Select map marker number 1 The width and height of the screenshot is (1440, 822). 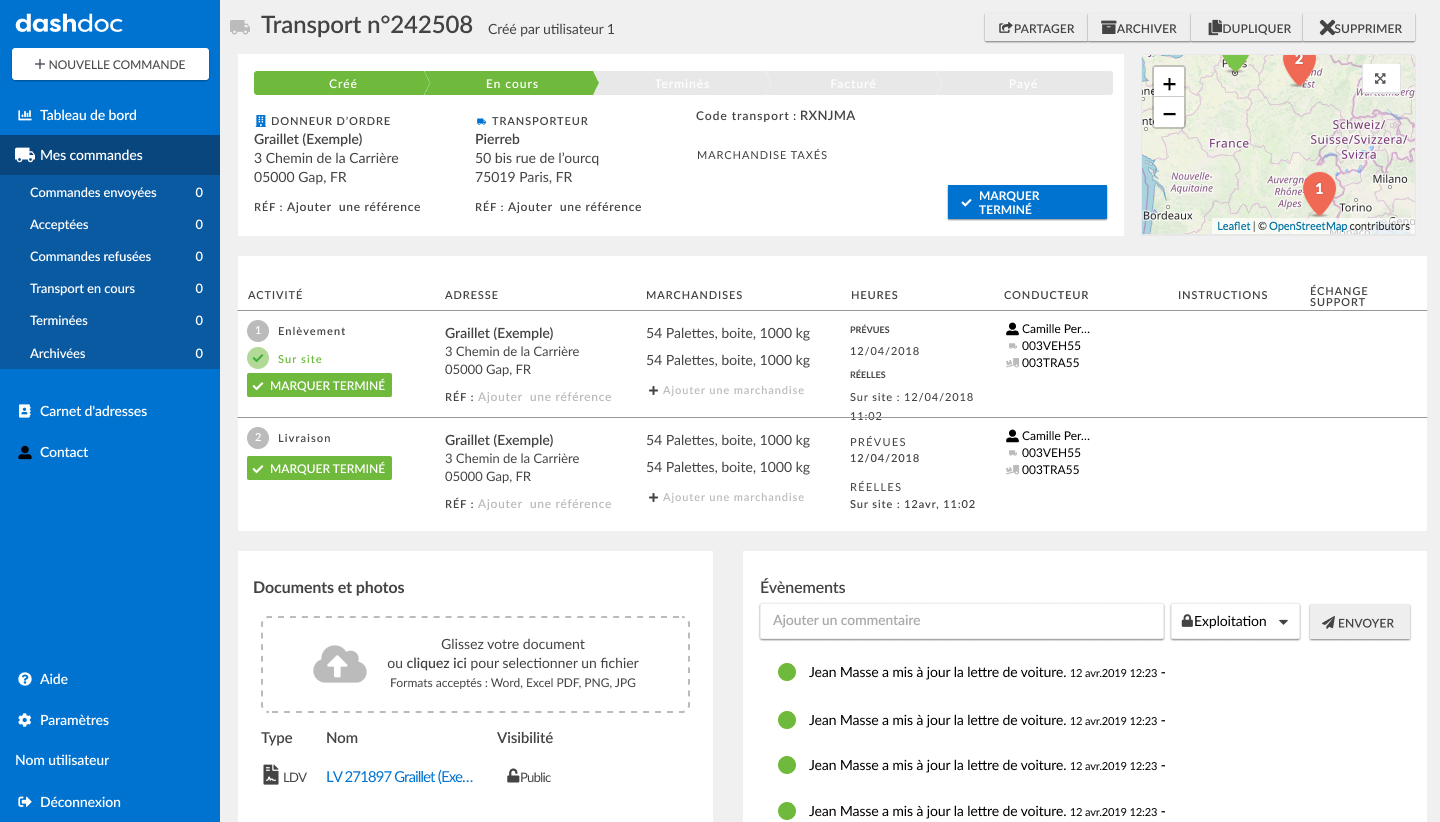click(1319, 193)
